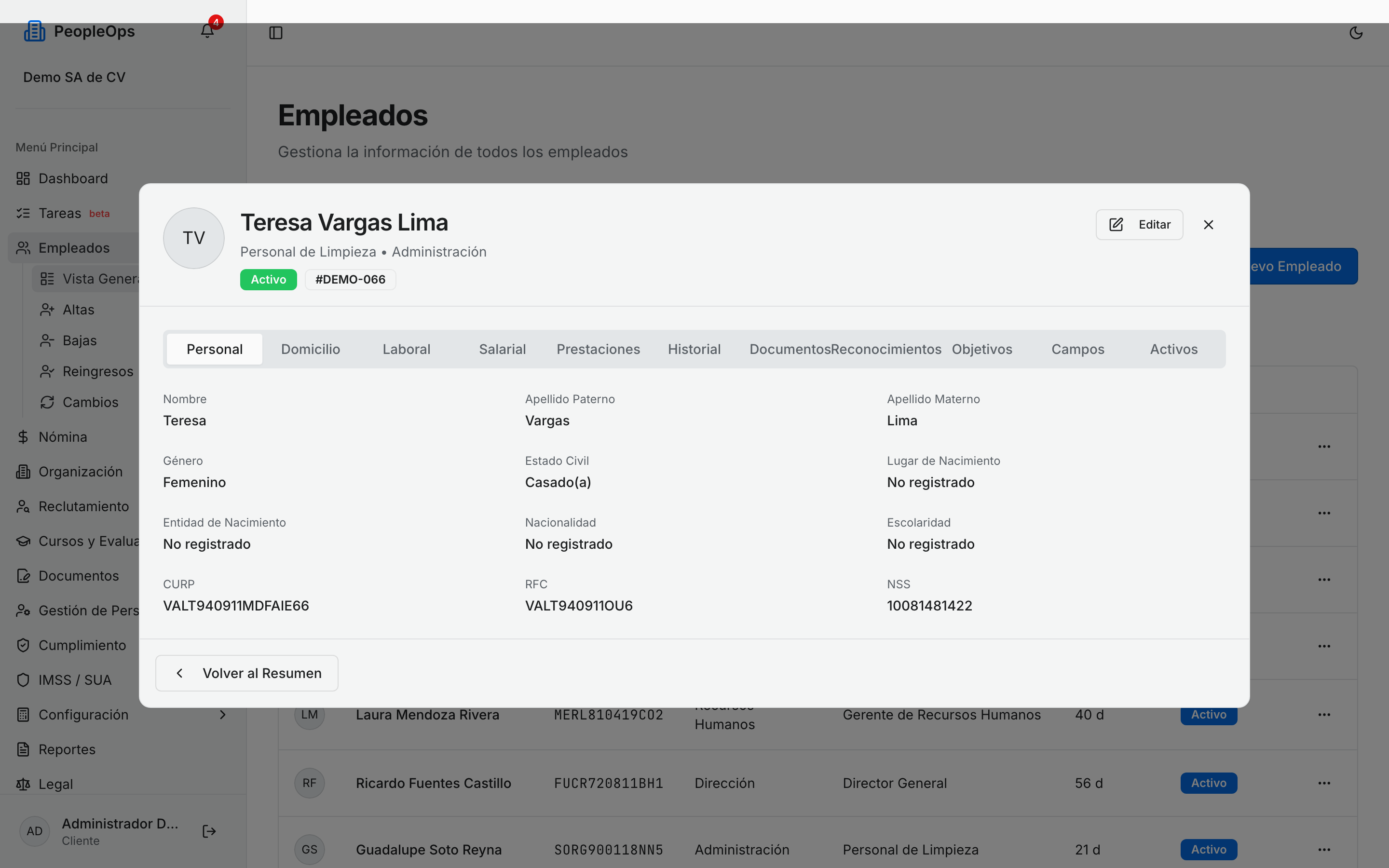The image size is (1389, 868).
Task: Open row options for Ricardo Fuentes Castillo
Action: (1324, 783)
